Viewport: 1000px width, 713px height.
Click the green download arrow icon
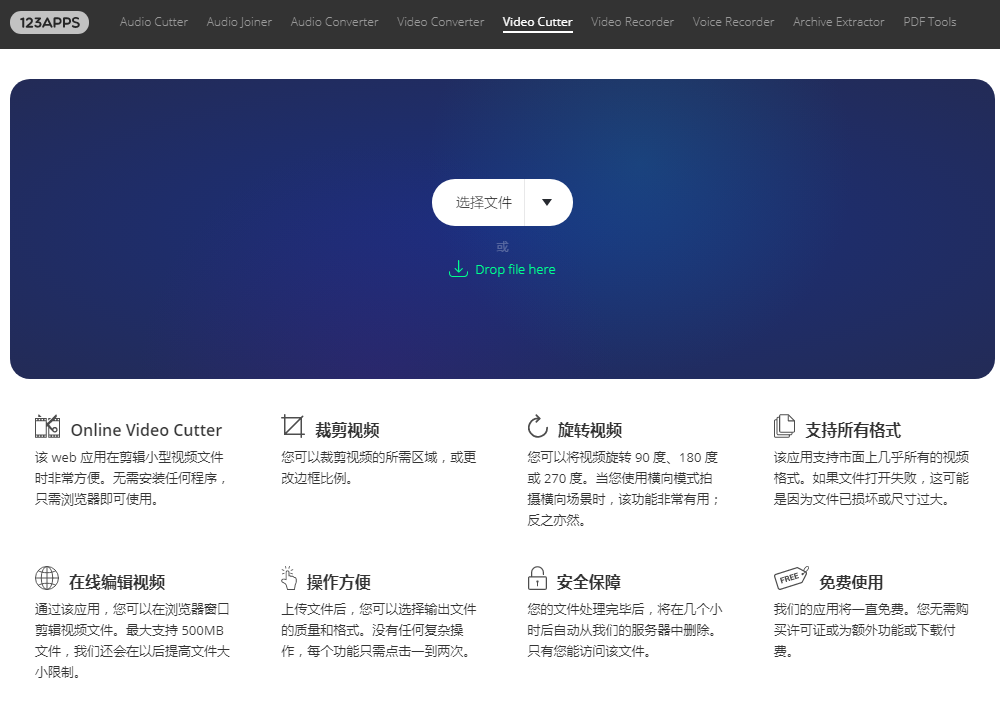tap(459, 269)
